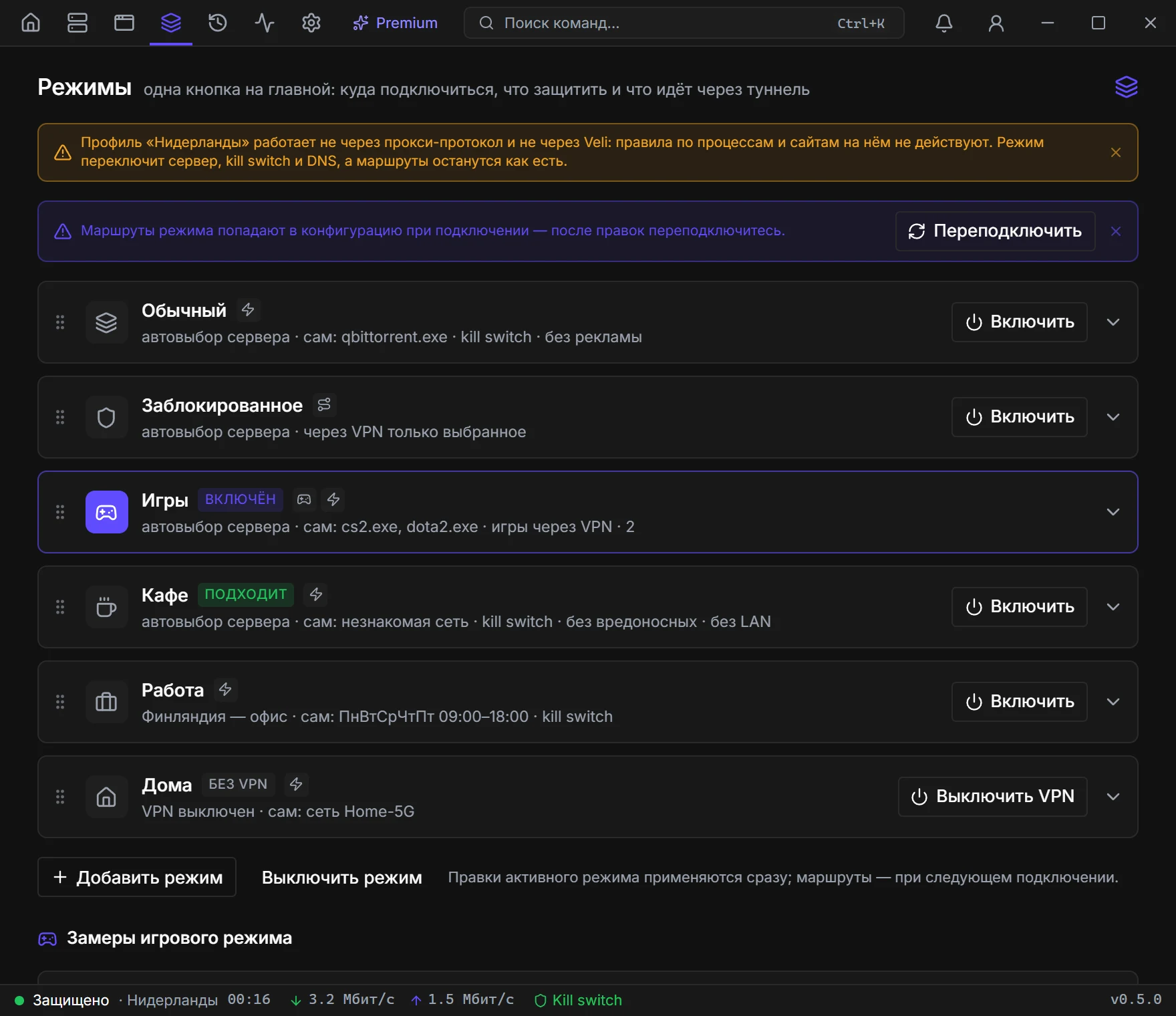Click the purple gamepad icon of Игры
The width and height of the screenshot is (1176, 1016).
pyautogui.click(x=107, y=512)
